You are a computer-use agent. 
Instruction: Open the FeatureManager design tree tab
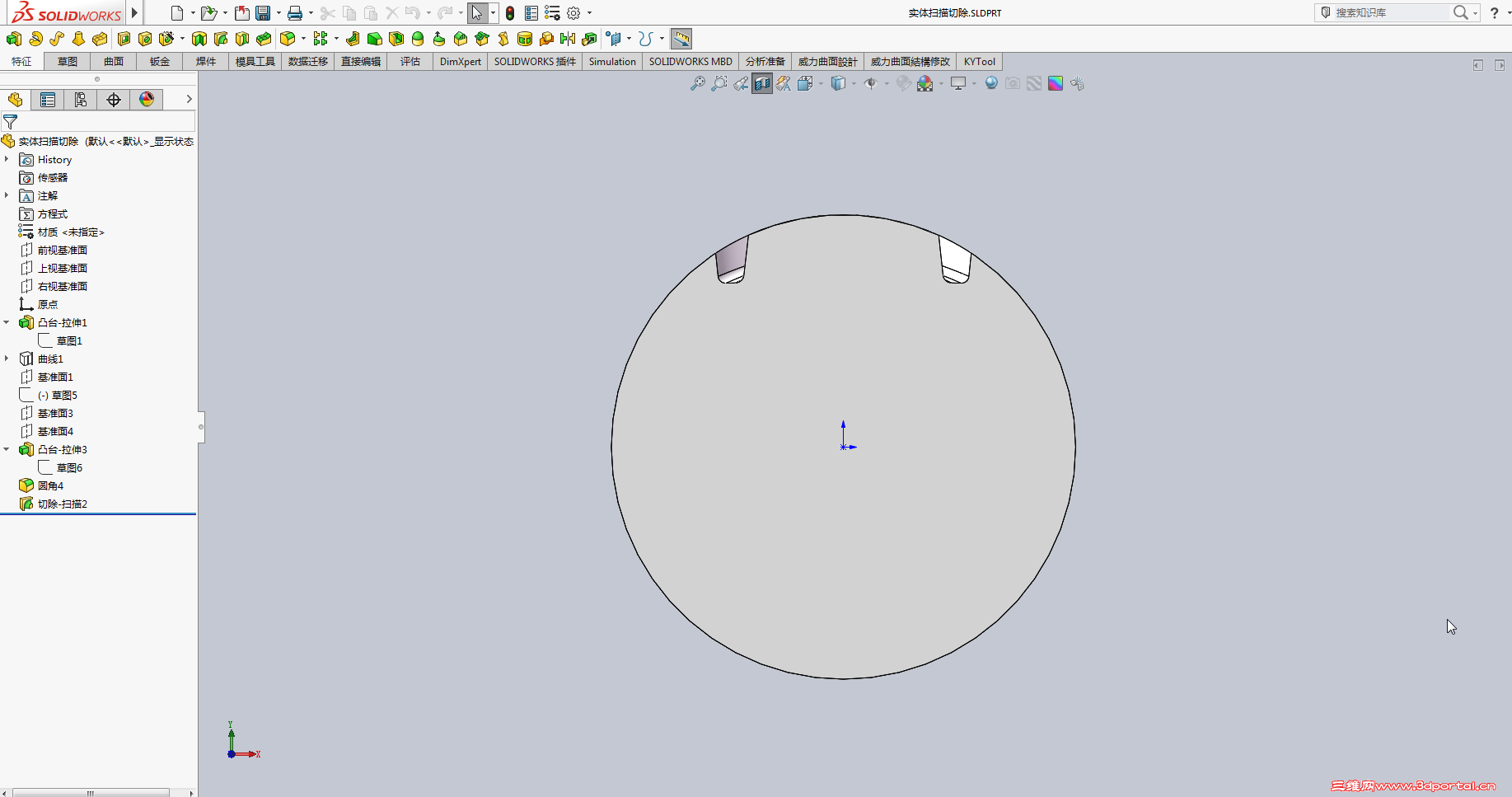16,100
